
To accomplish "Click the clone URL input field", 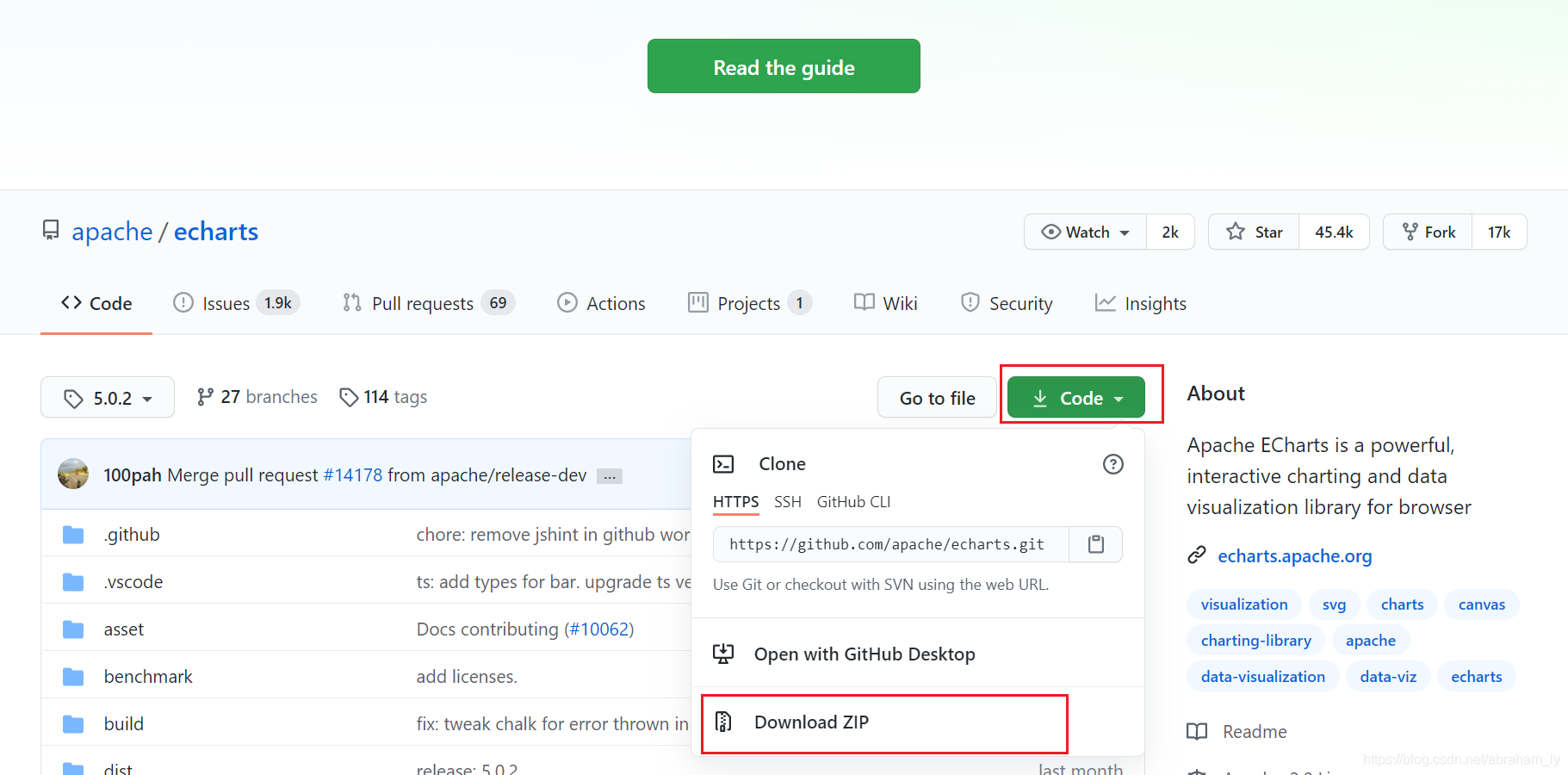I will tap(891, 544).
